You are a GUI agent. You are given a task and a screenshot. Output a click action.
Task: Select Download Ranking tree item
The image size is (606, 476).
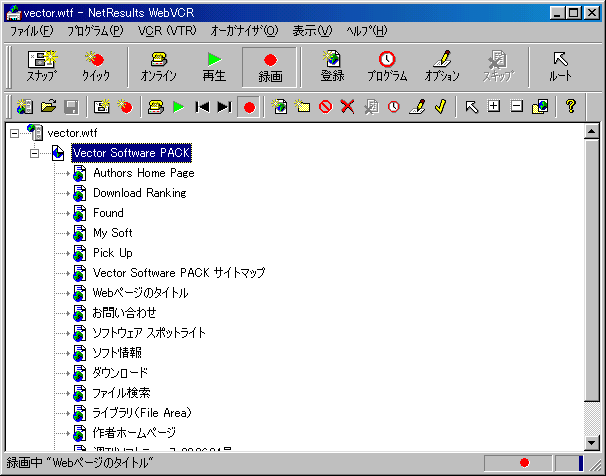point(140,193)
